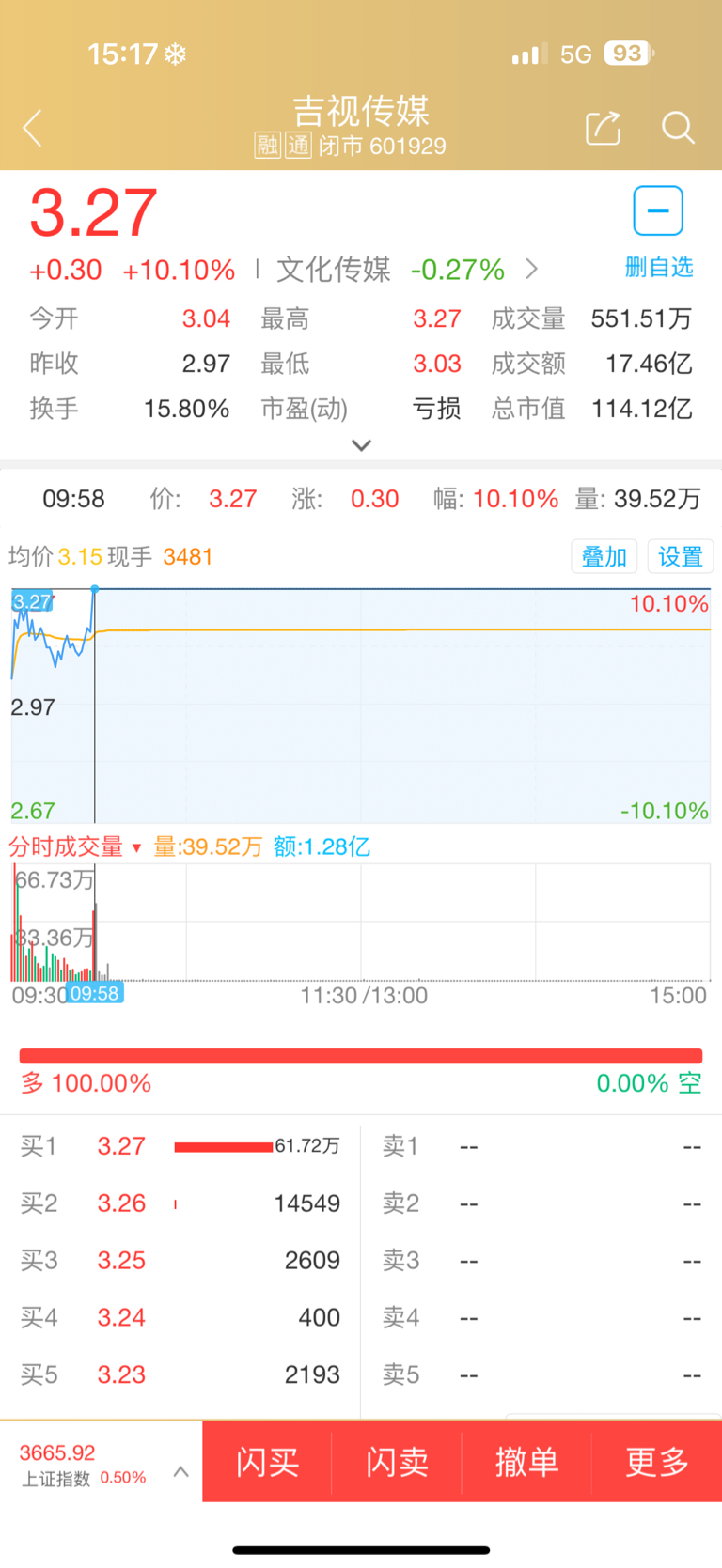This screenshot has height=1568, width=722.
Task: Tap the 融 margin badge
Action: (268, 146)
